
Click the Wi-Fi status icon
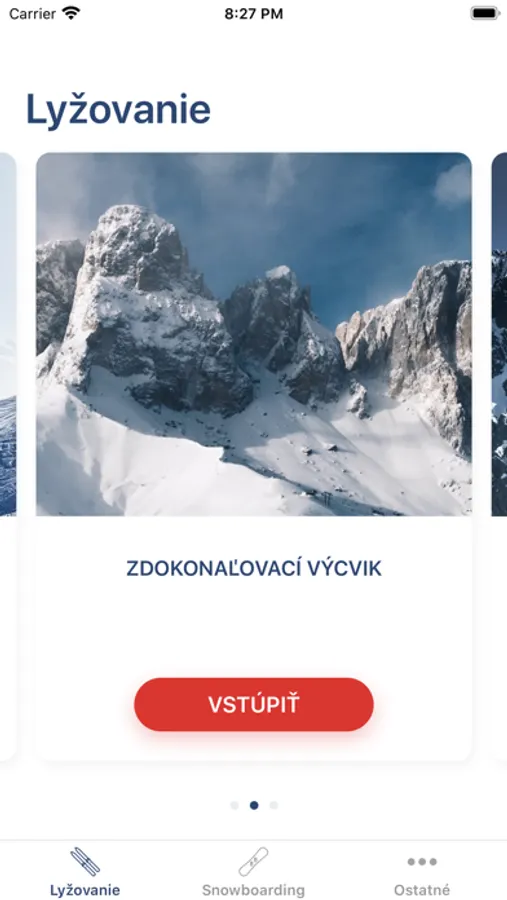pyautogui.click(x=71, y=13)
